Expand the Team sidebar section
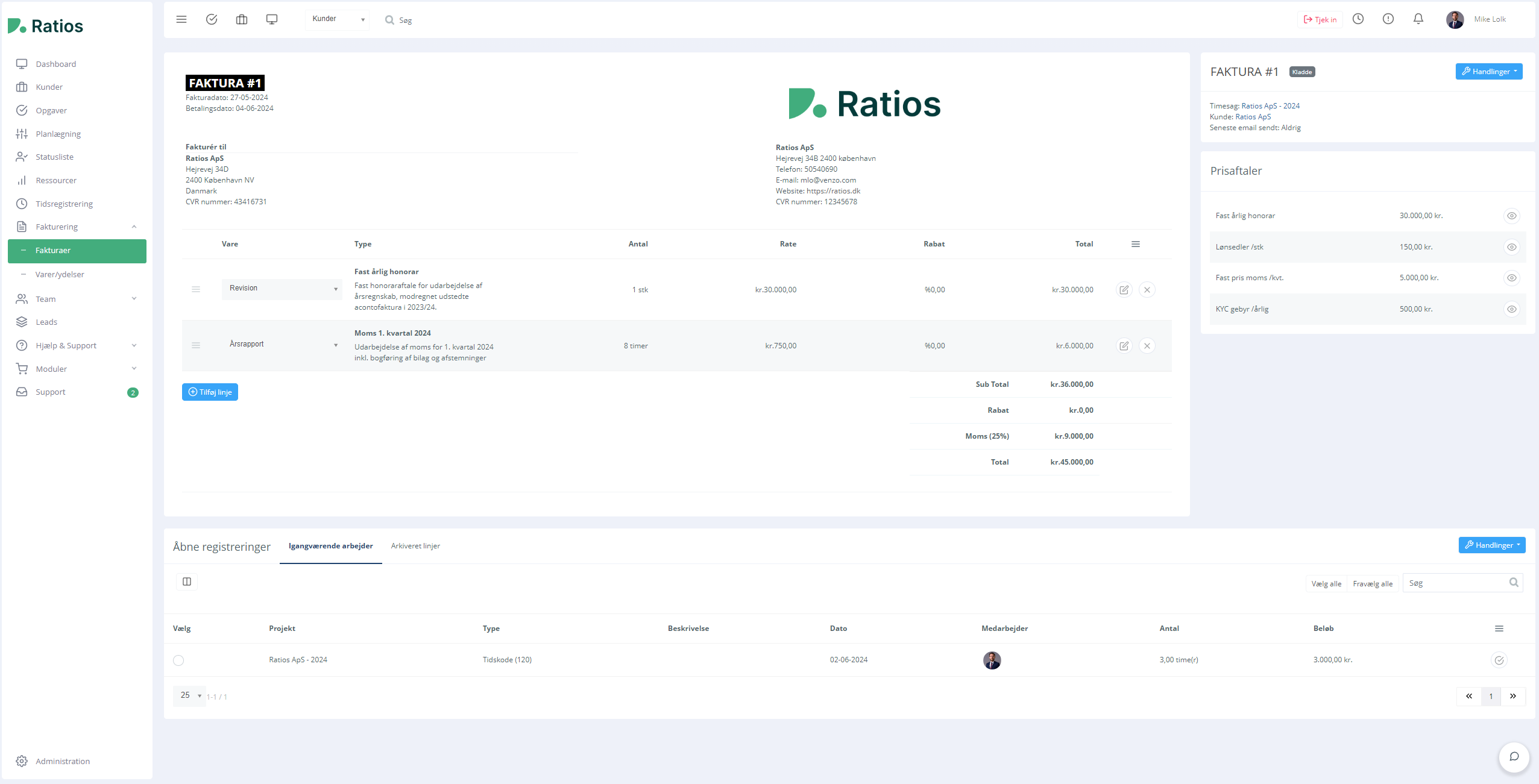The width and height of the screenshot is (1539, 784). click(x=77, y=299)
